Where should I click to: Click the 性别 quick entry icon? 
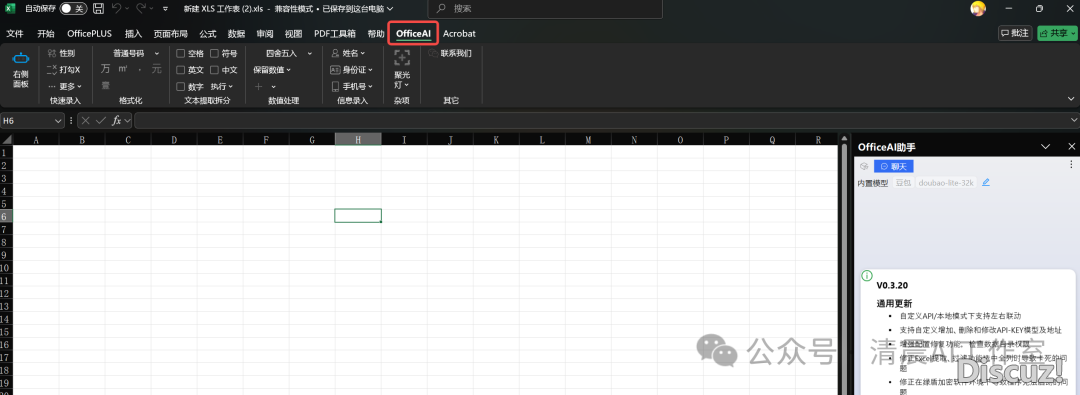pos(52,53)
